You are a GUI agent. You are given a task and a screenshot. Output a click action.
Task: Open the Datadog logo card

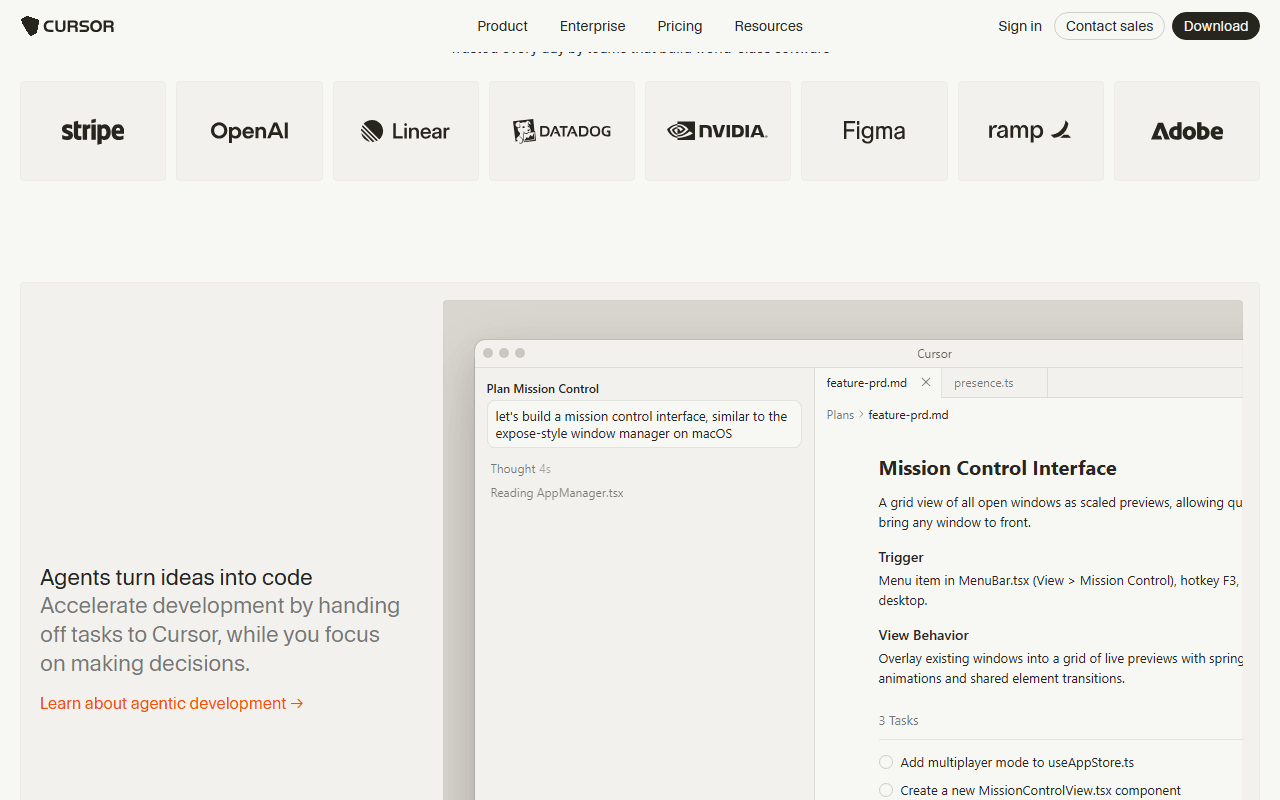562,131
